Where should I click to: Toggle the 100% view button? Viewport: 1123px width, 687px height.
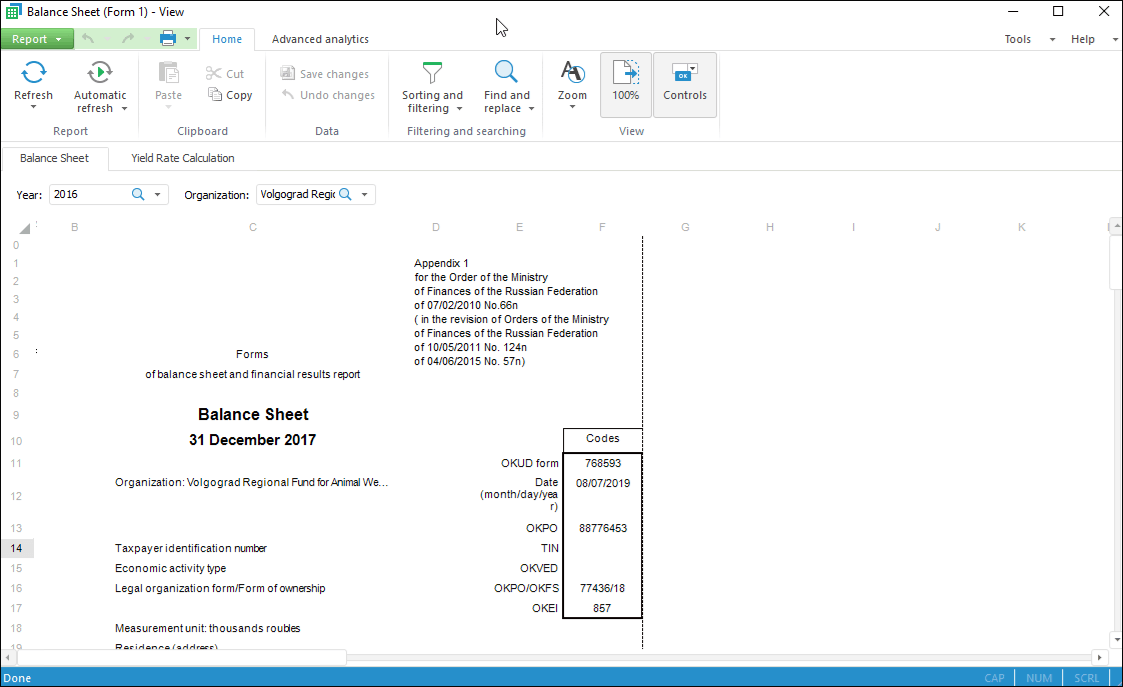tap(626, 84)
